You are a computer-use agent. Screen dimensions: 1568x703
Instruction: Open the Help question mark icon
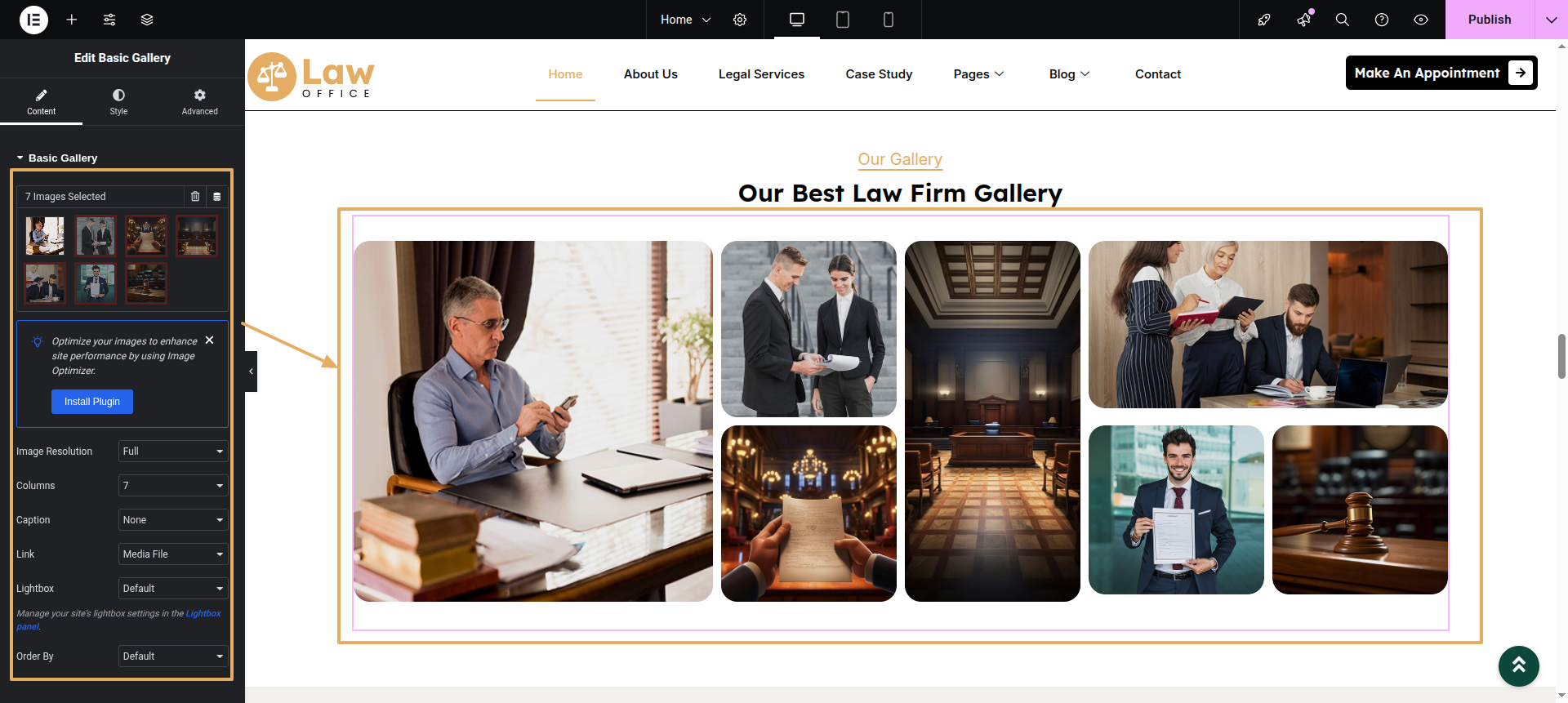point(1382,20)
